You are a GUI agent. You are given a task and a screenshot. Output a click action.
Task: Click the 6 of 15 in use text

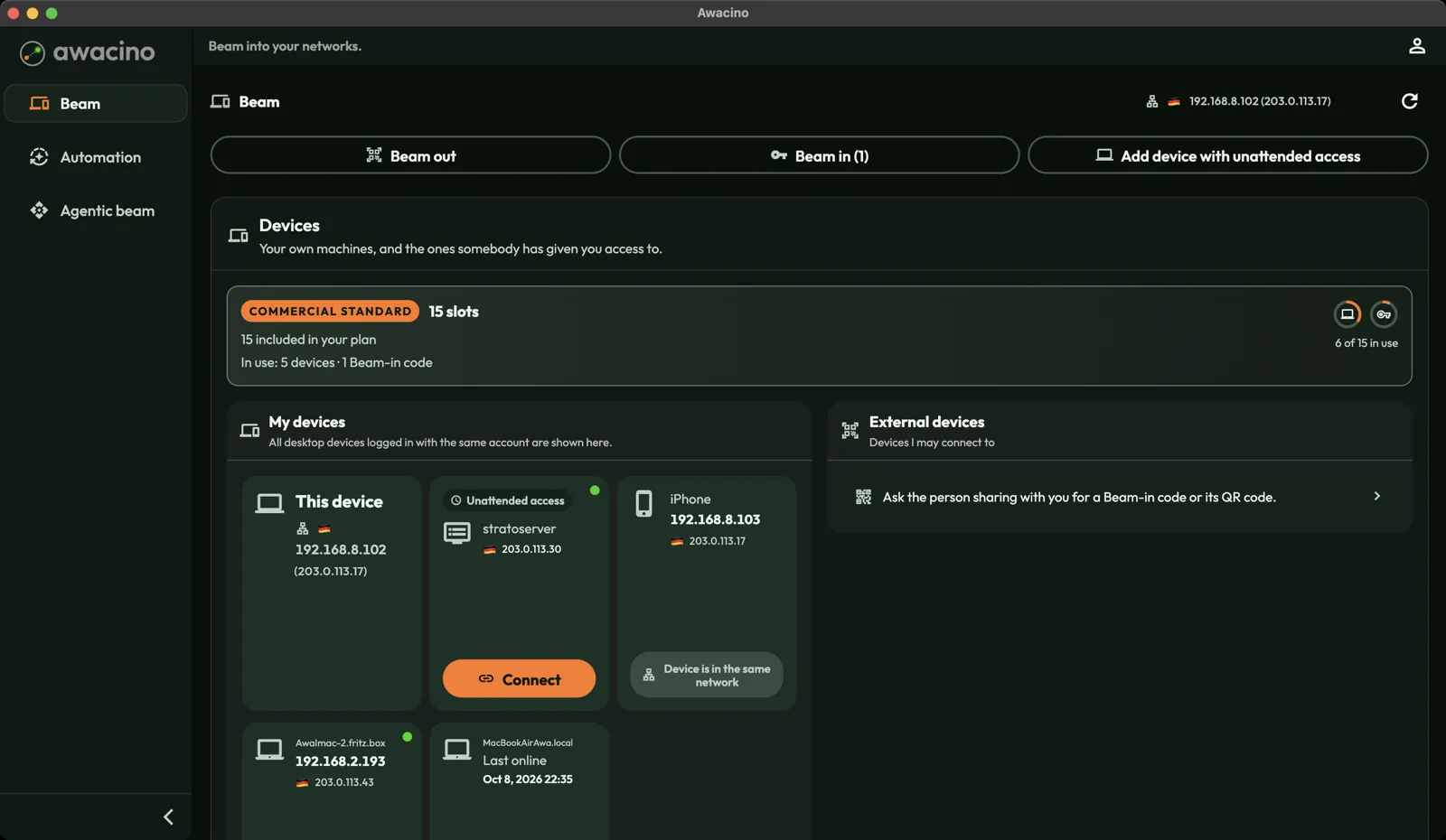tap(1366, 343)
